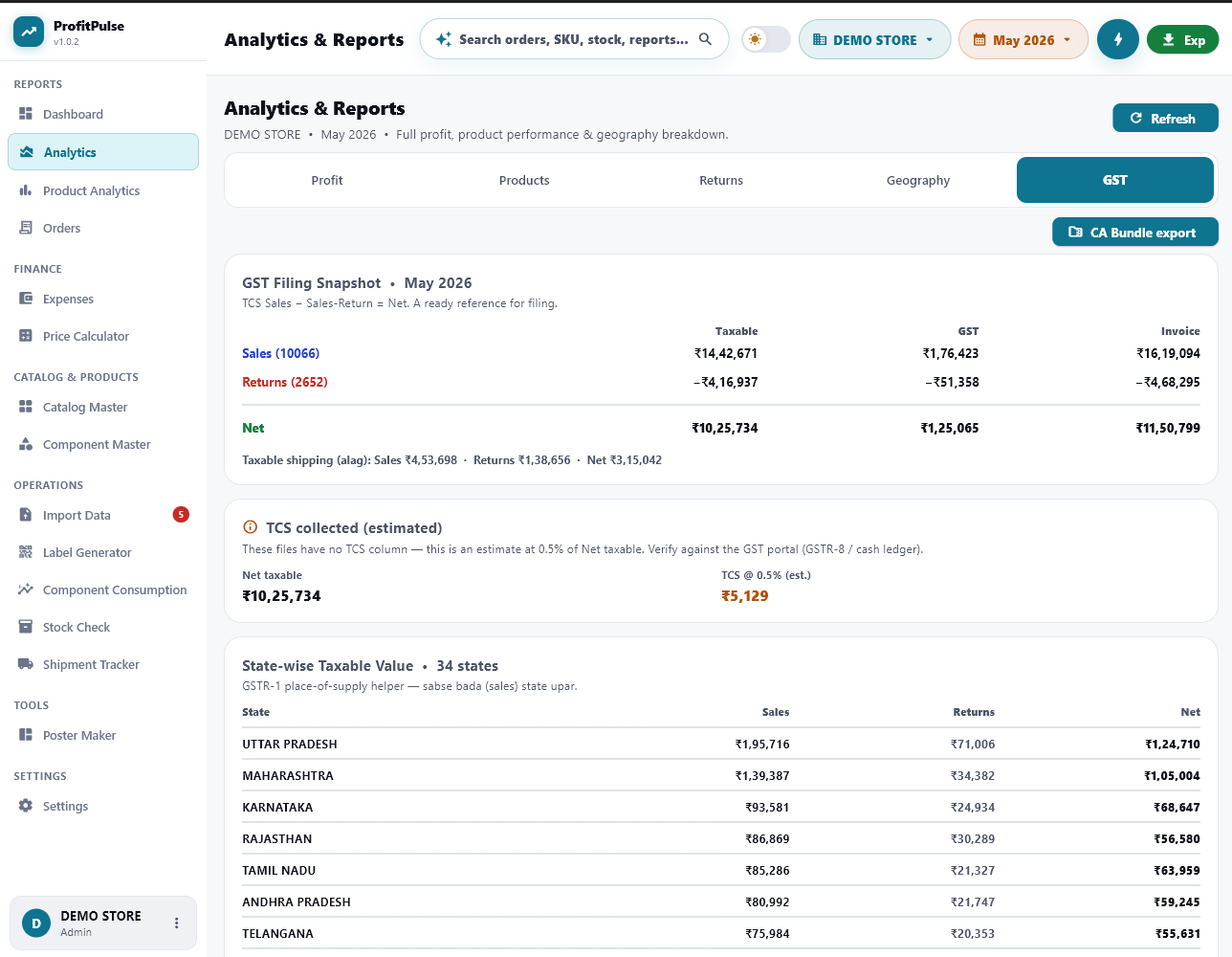Open Dashboard from the sidebar
This screenshot has height=957, width=1232.
pos(103,114)
